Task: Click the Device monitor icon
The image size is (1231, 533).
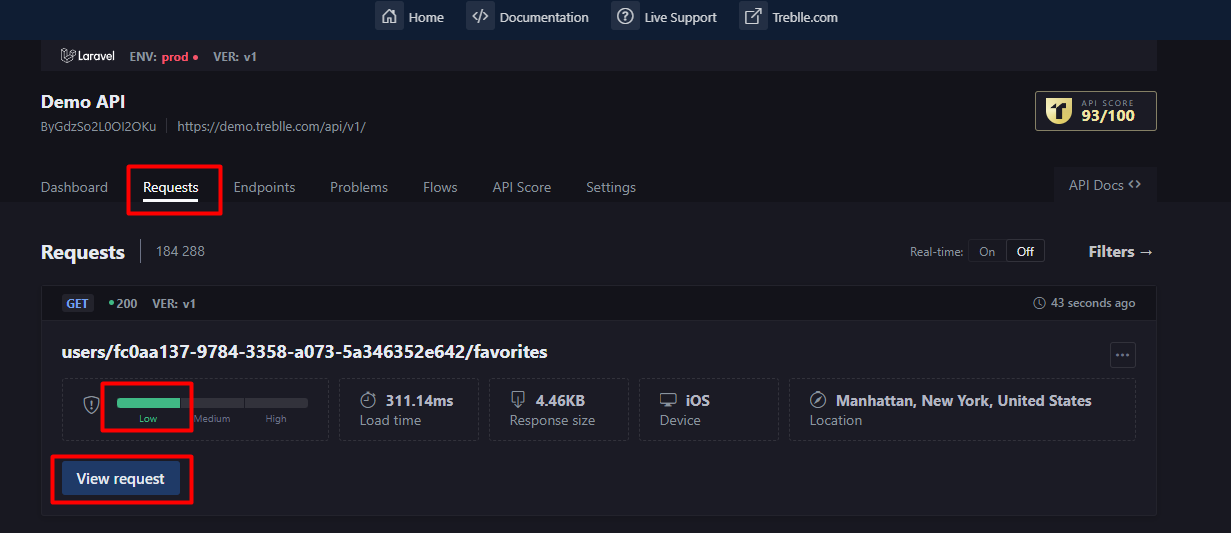Action: click(668, 400)
